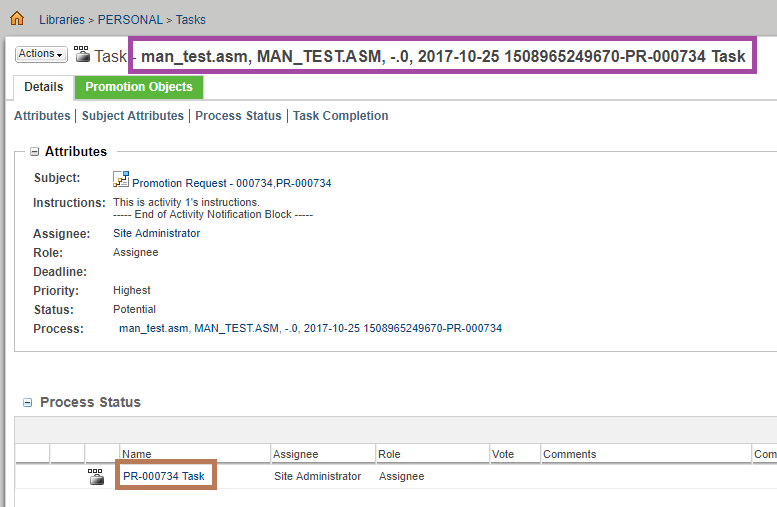Screen dimensions: 777x507
Task: Click the home icon in breadcrumb
Action: (17, 19)
